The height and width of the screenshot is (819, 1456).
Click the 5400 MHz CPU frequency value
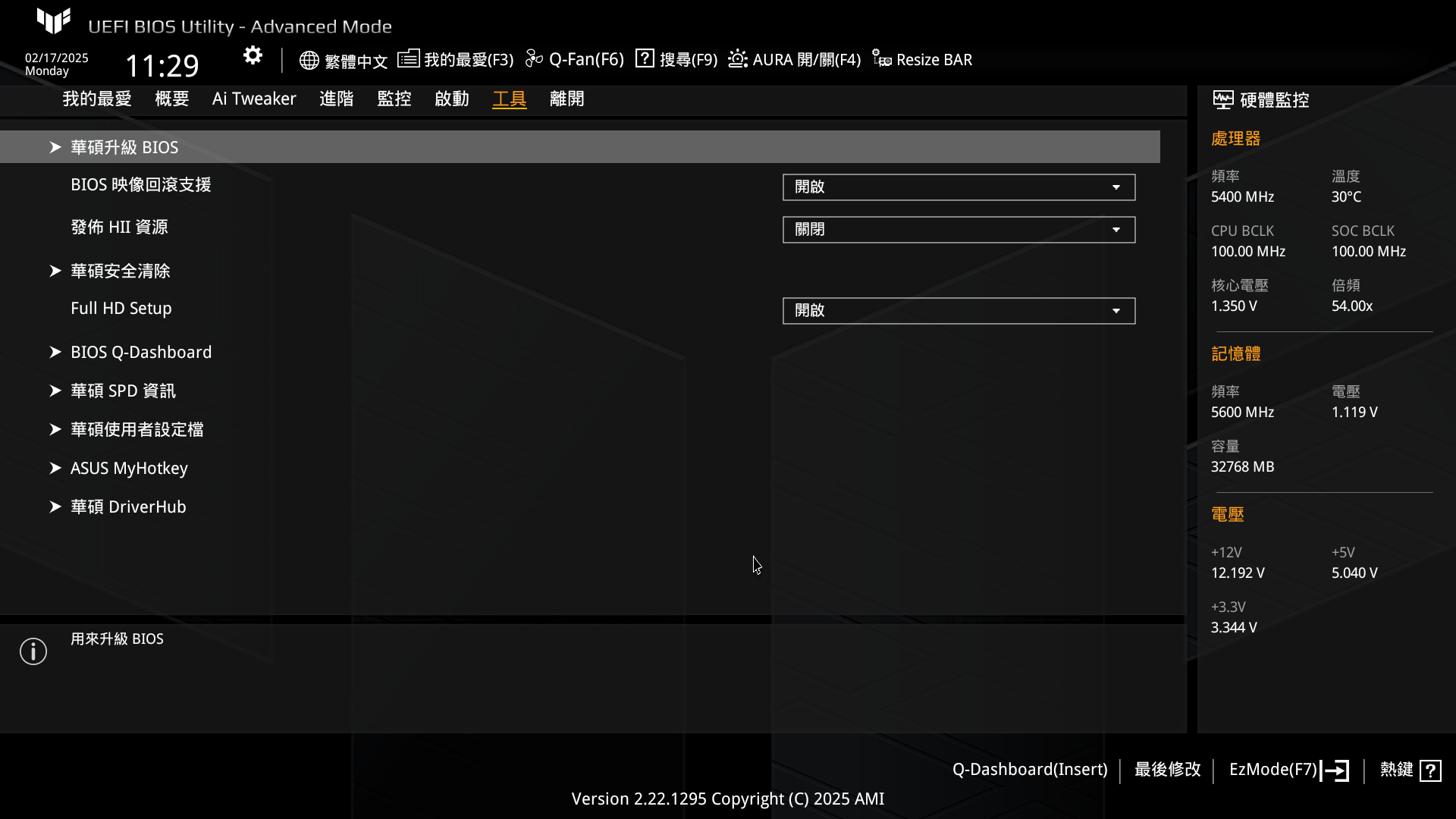pyautogui.click(x=1242, y=197)
